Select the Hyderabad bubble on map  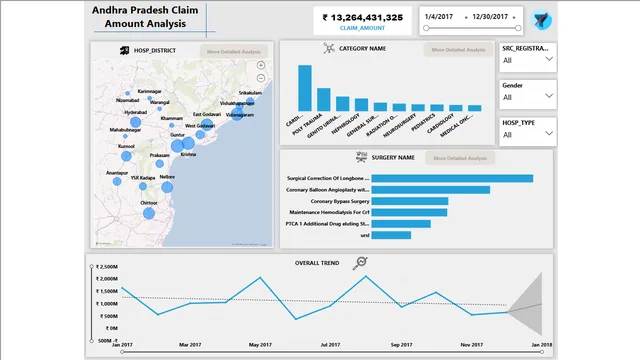136,122
